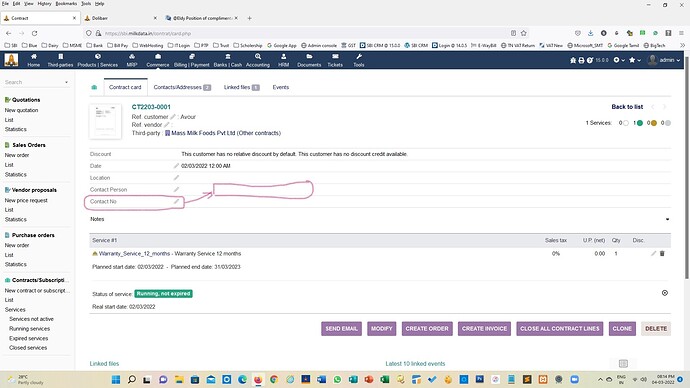
Task: Edit the service line with pencil icon
Action: point(653,253)
